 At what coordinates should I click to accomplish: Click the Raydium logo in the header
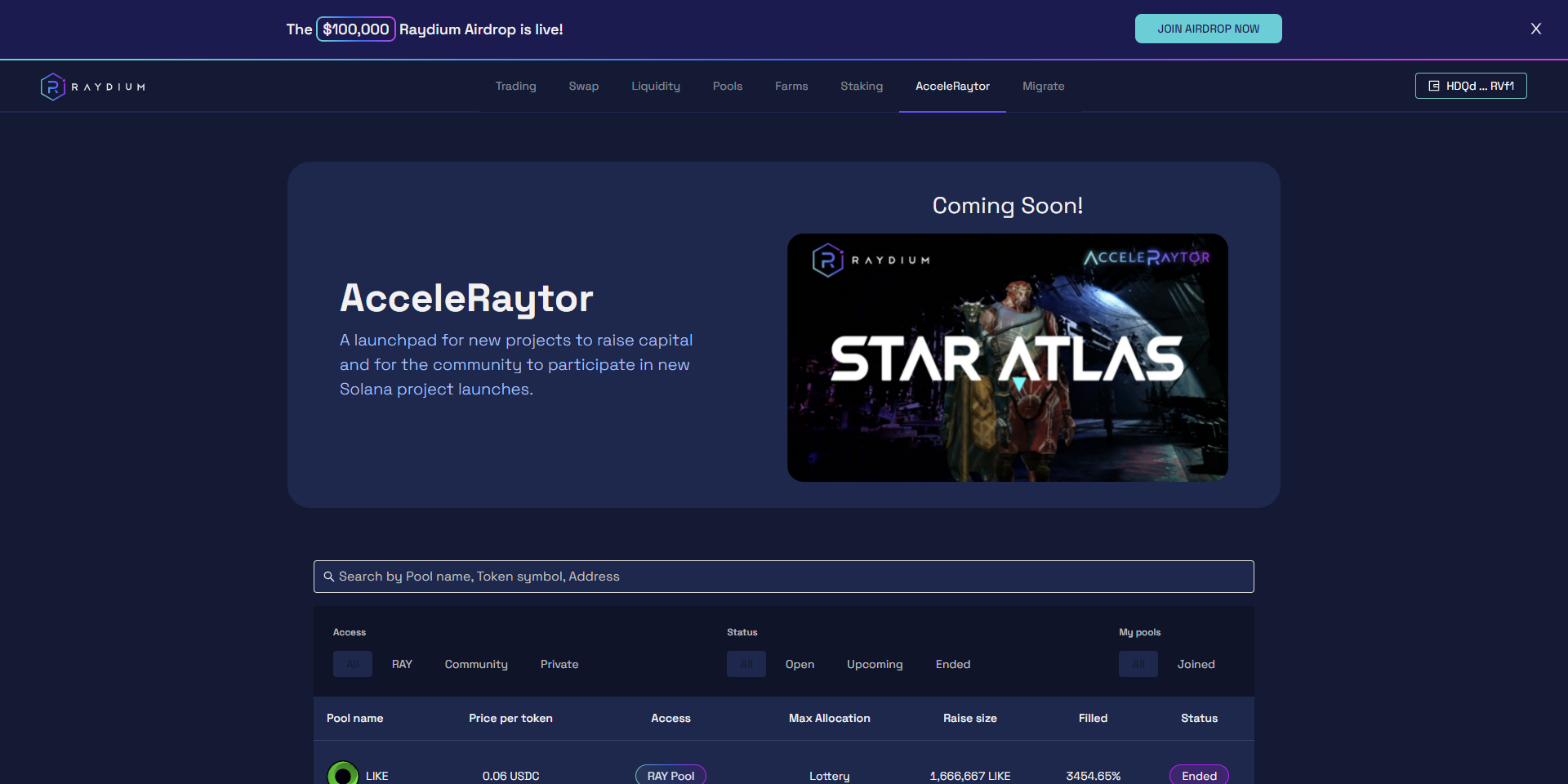[x=93, y=87]
